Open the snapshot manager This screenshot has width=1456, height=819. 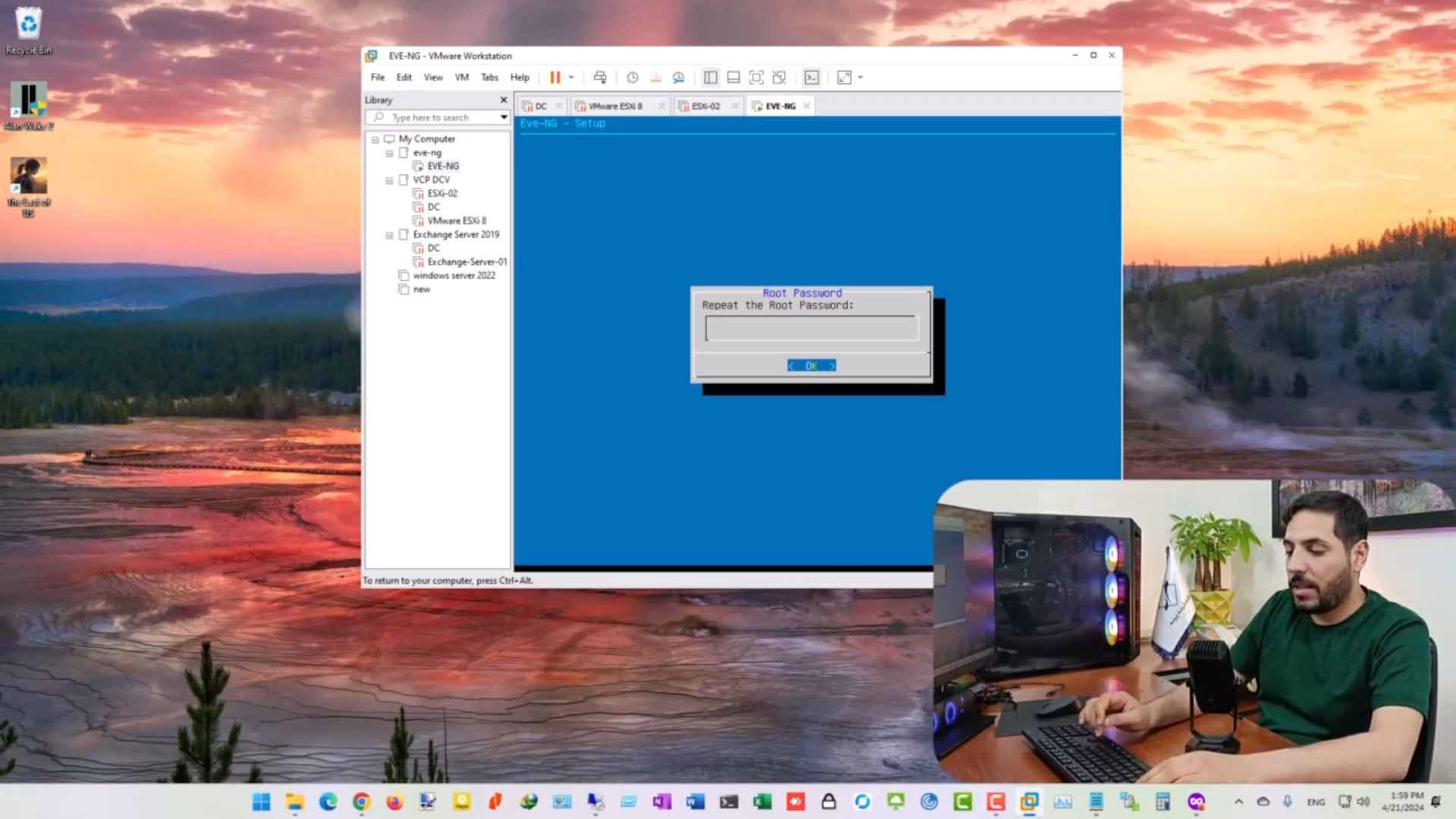pyautogui.click(x=678, y=77)
